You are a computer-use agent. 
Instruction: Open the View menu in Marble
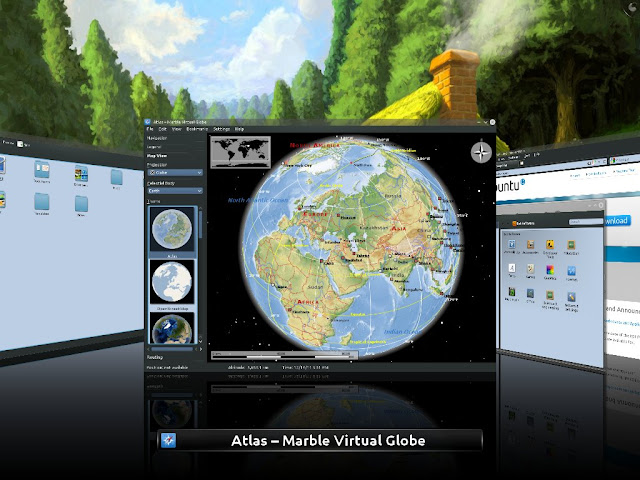click(176, 129)
